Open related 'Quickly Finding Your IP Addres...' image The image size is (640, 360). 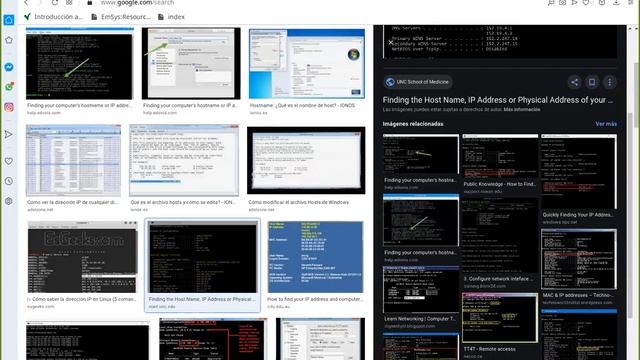(x=579, y=172)
